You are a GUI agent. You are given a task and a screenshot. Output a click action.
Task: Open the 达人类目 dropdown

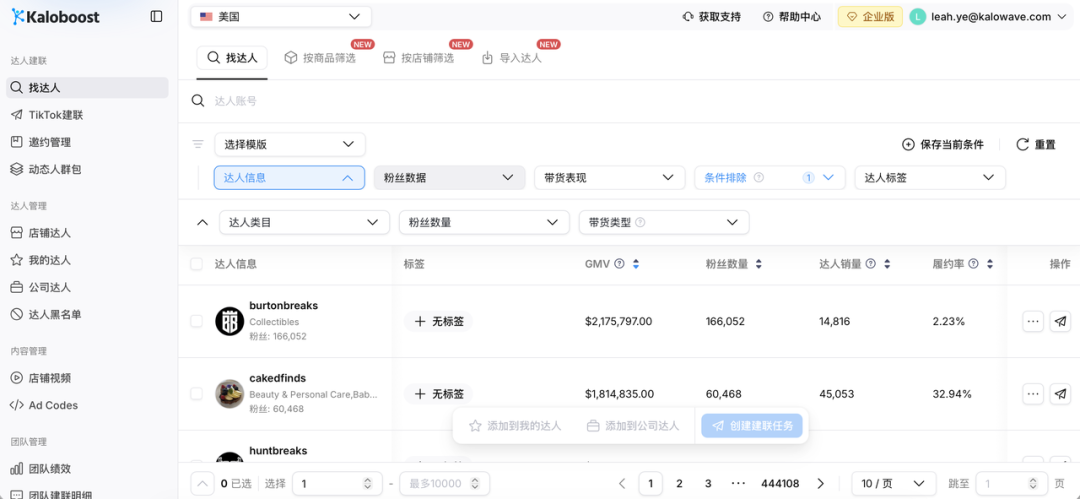[304, 222]
